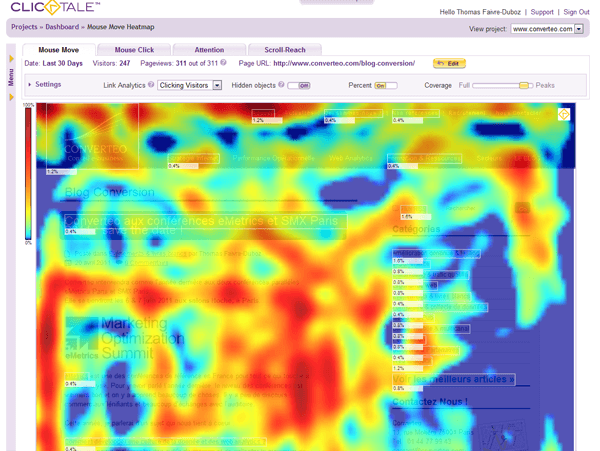Go to Dashboard breadcrumb
Viewport: 600px width, 451px height.
point(62,27)
